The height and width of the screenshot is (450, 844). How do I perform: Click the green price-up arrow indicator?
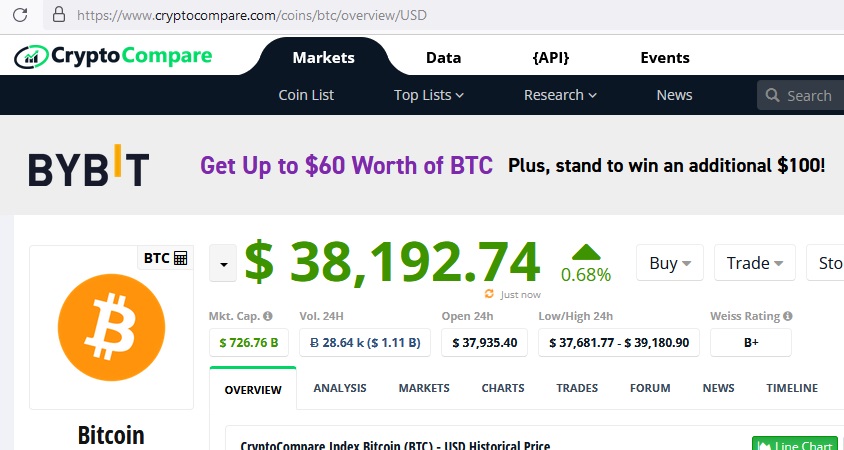click(586, 252)
